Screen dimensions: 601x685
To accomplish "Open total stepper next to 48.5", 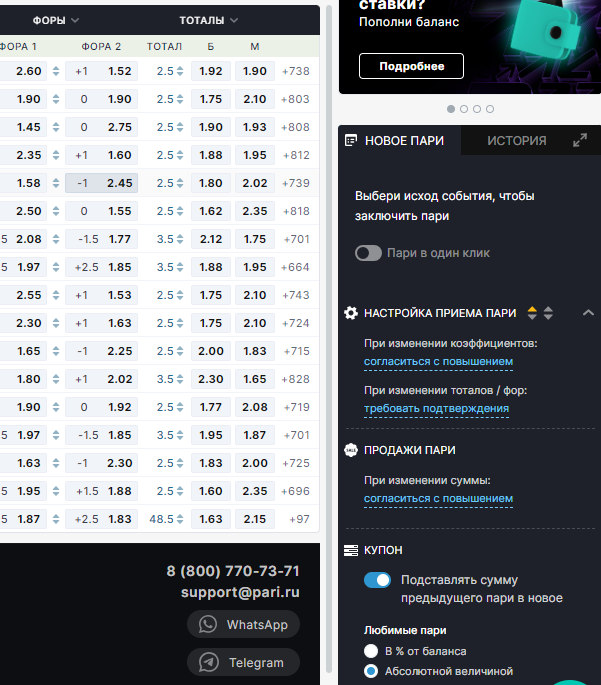I will [180, 519].
